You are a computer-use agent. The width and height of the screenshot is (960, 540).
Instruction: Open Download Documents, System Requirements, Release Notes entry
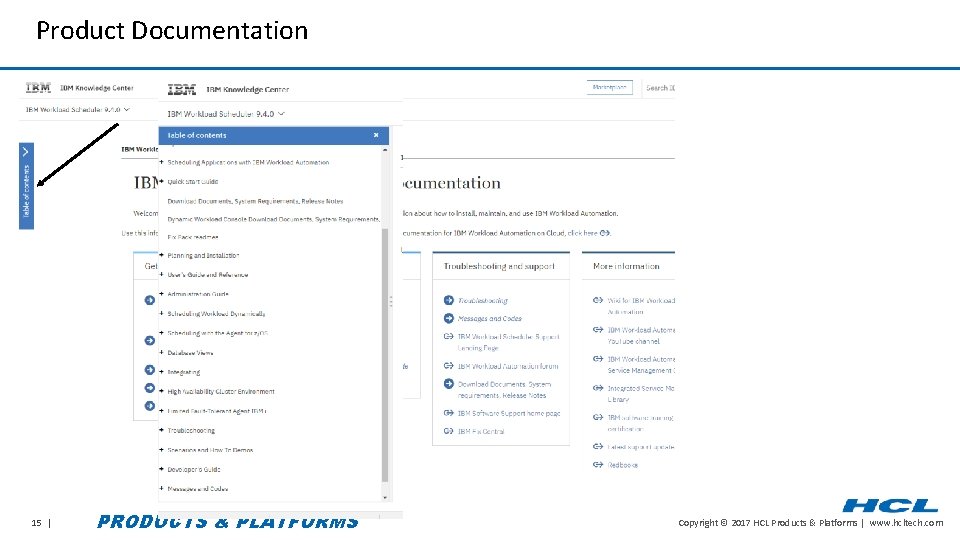click(255, 201)
